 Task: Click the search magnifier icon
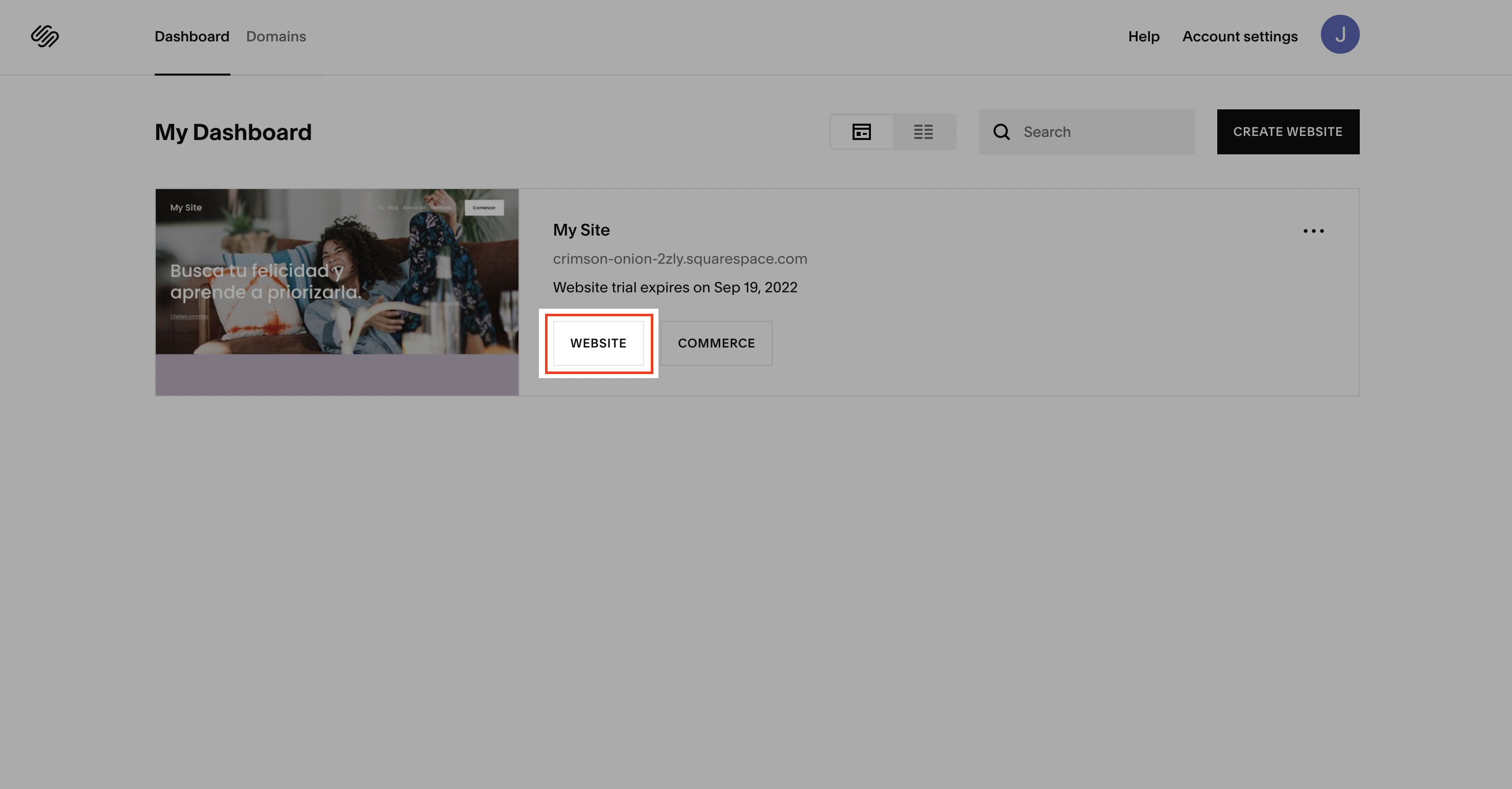[1001, 131]
